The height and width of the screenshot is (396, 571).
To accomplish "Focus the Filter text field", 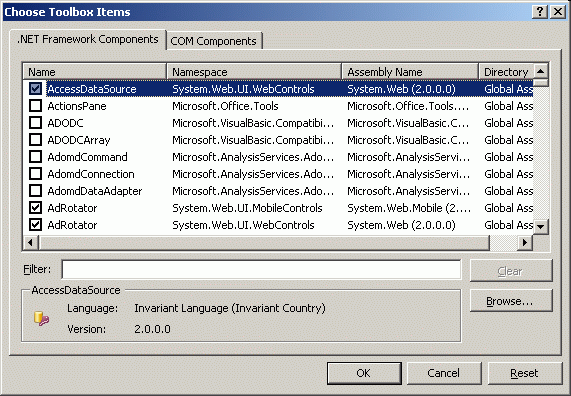I will (261, 270).
